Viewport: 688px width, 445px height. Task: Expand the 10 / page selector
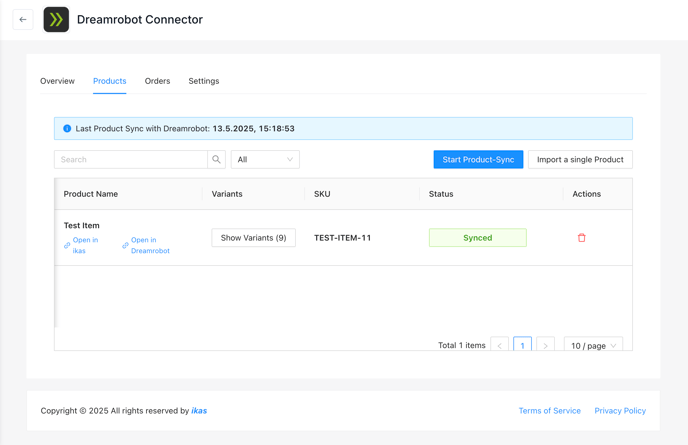593,345
